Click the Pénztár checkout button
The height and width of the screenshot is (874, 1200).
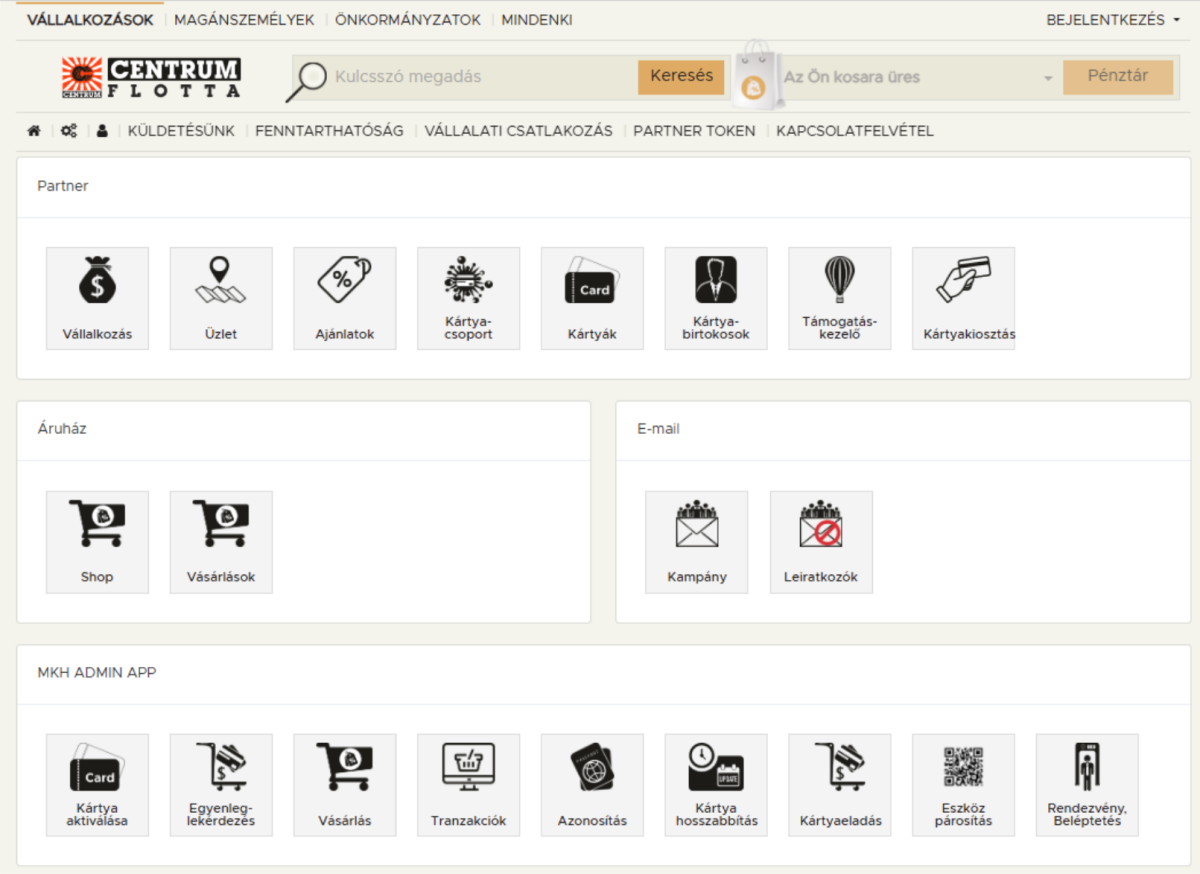point(1117,77)
